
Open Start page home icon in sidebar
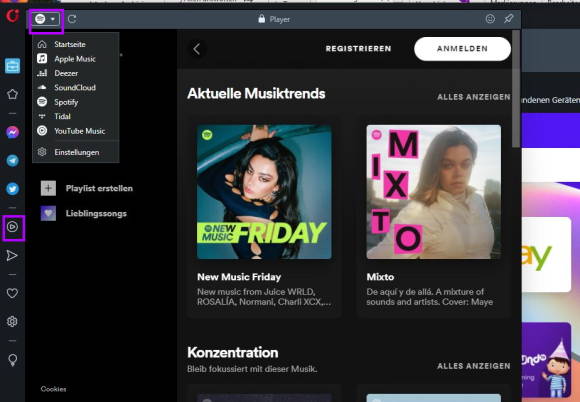click(x=12, y=94)
